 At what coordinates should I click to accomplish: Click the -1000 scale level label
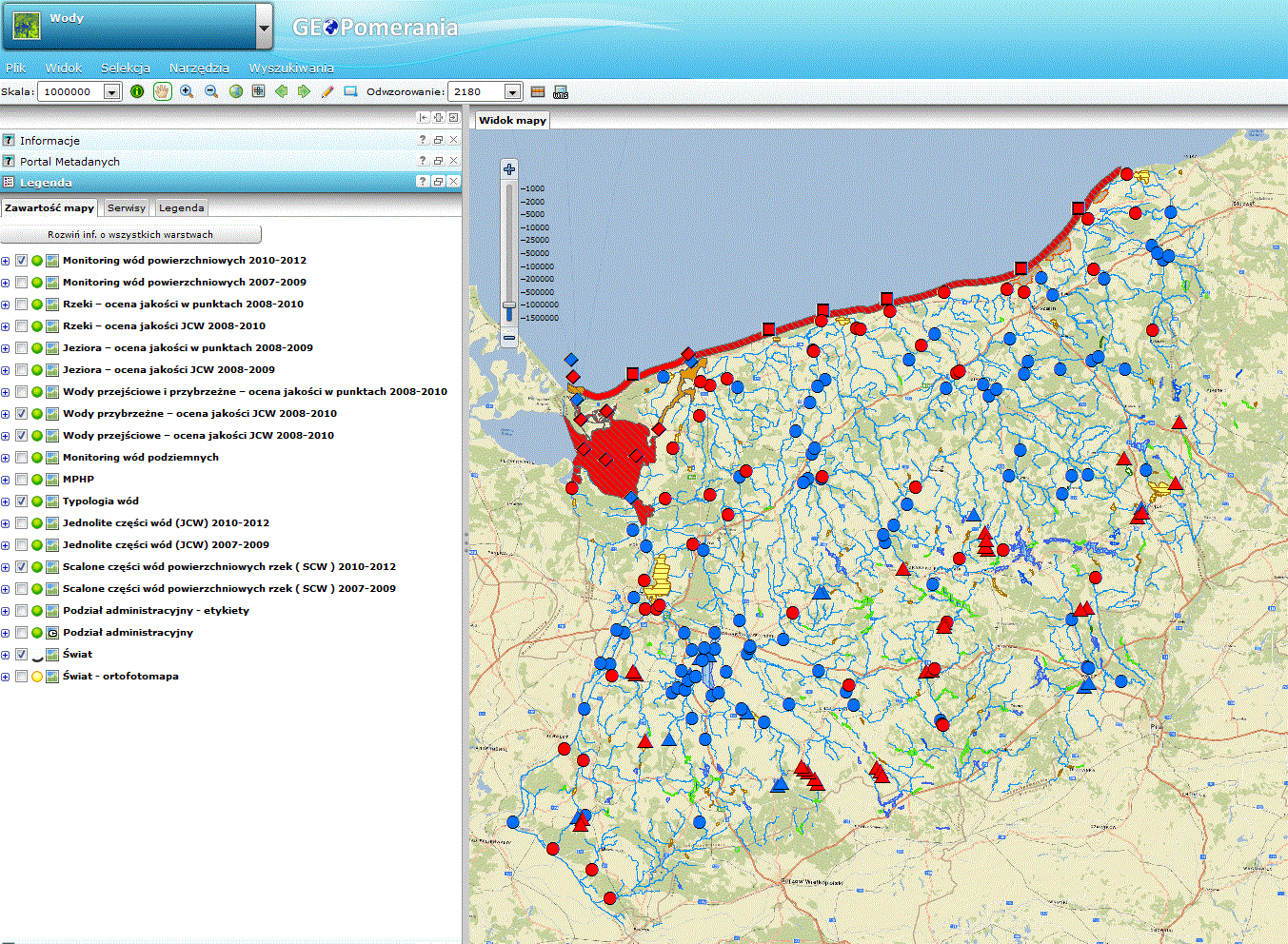533,188
